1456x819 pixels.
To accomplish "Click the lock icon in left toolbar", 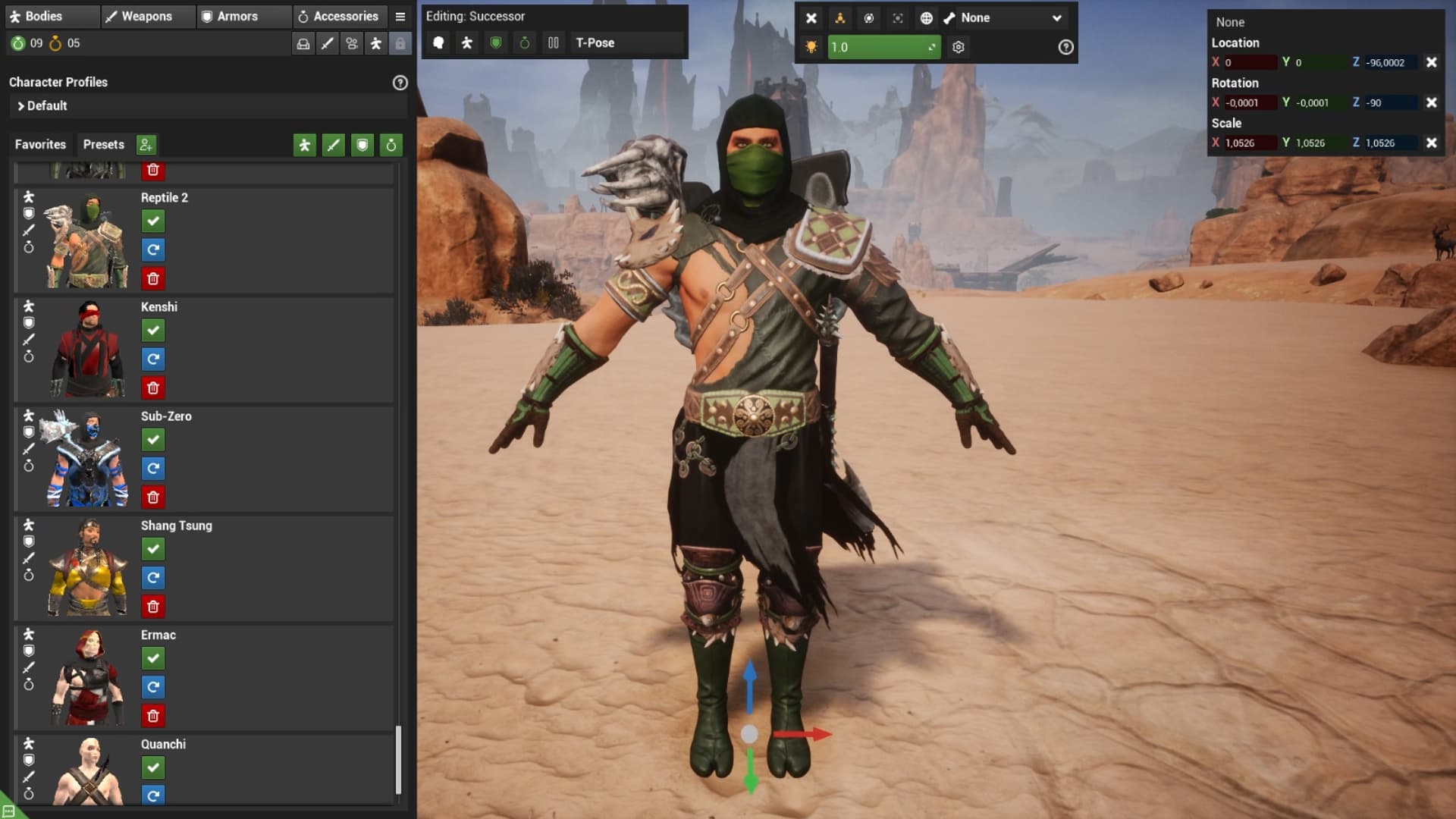I will pos(400,44).
